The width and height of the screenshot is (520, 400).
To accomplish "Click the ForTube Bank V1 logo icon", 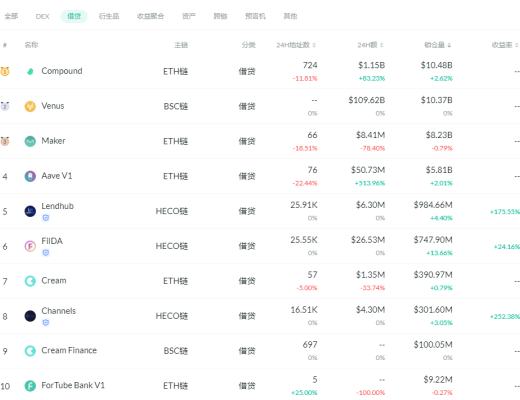I will tap(30, 386).
